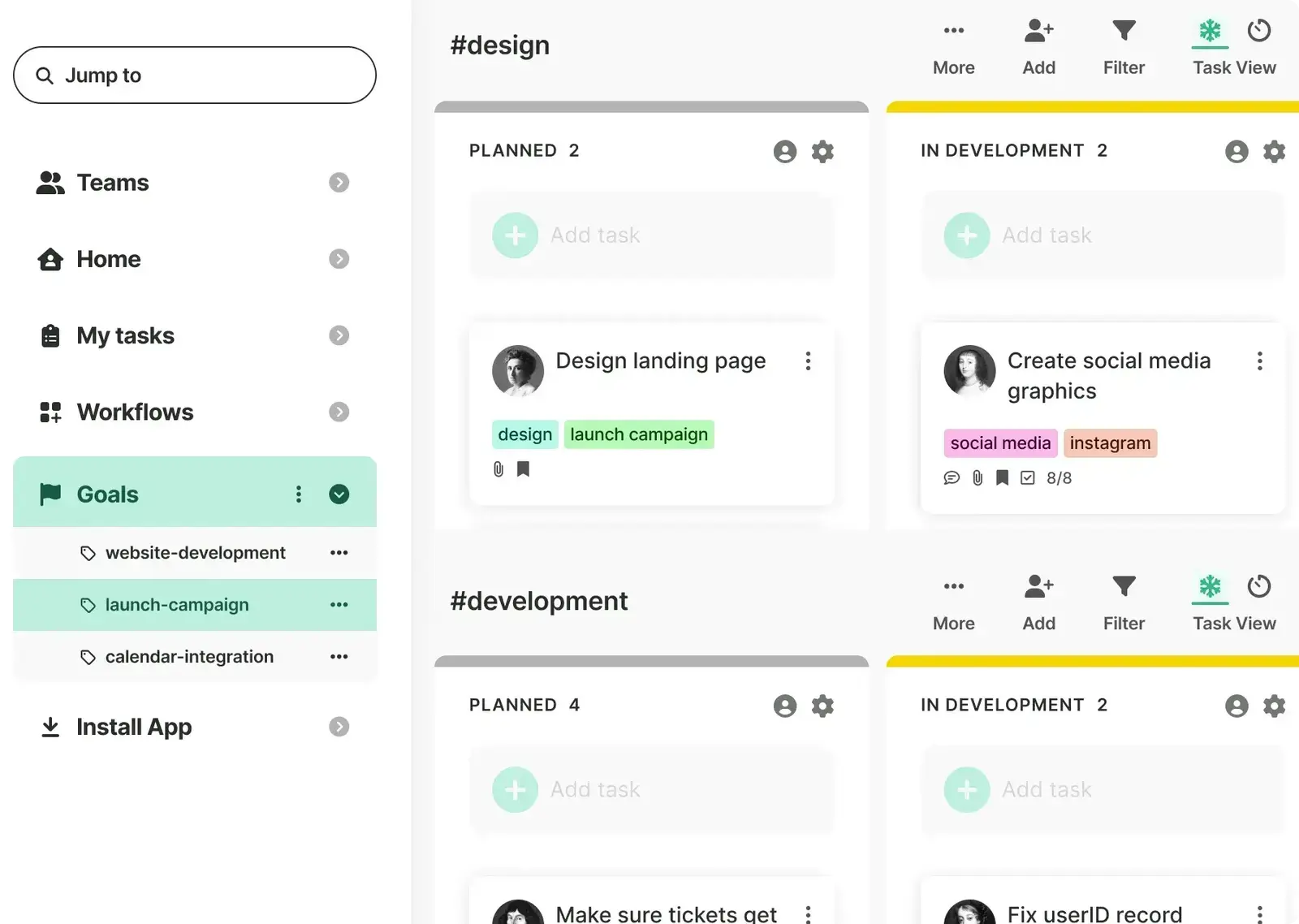Select the website-development goal
This screenshot has width=1299, height=924.
[x=195, y=553]
